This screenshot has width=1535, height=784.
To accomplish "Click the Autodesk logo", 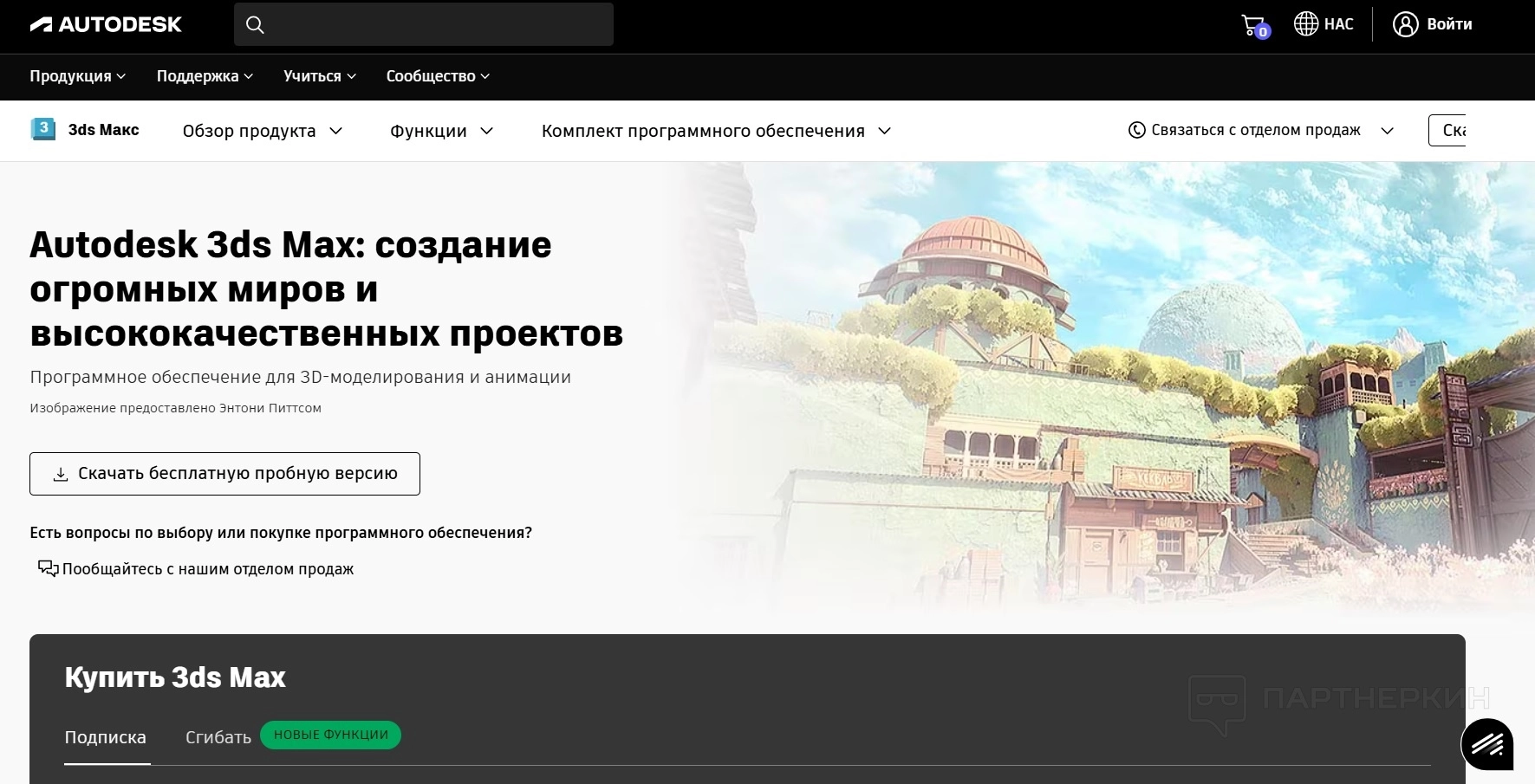I will (106, 24).
